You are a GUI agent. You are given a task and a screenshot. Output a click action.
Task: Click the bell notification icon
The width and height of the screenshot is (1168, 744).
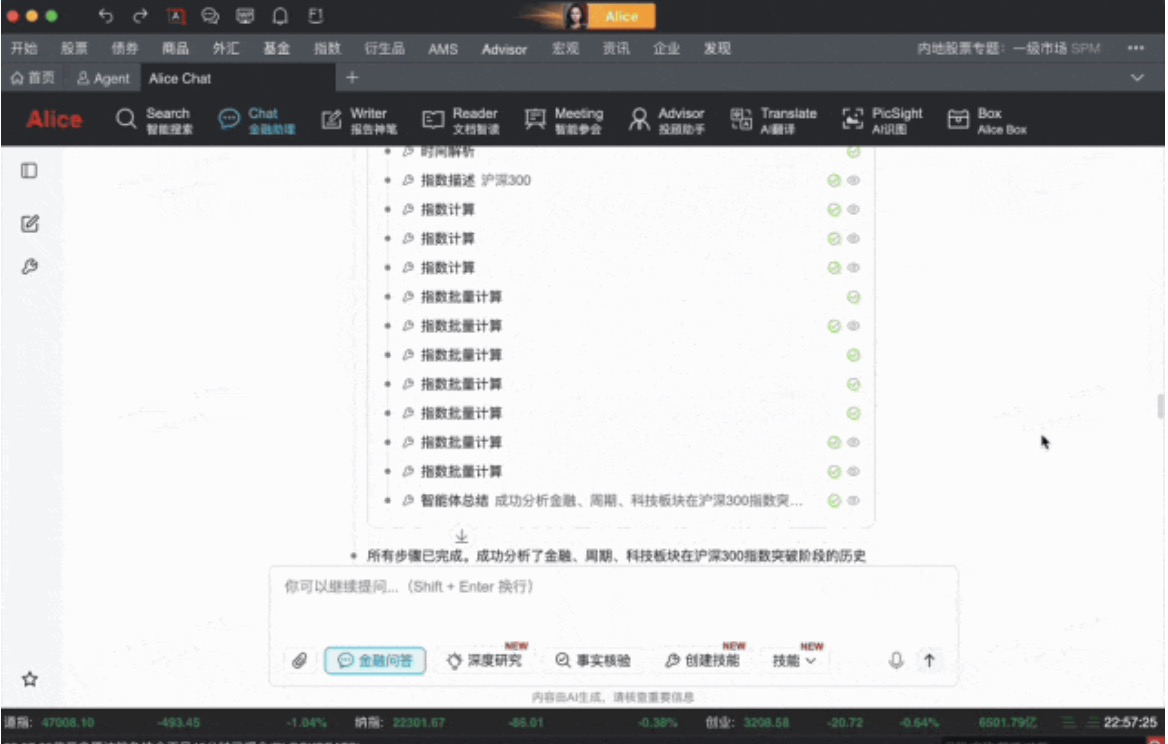pyautogui.click(x=280, y=16)
